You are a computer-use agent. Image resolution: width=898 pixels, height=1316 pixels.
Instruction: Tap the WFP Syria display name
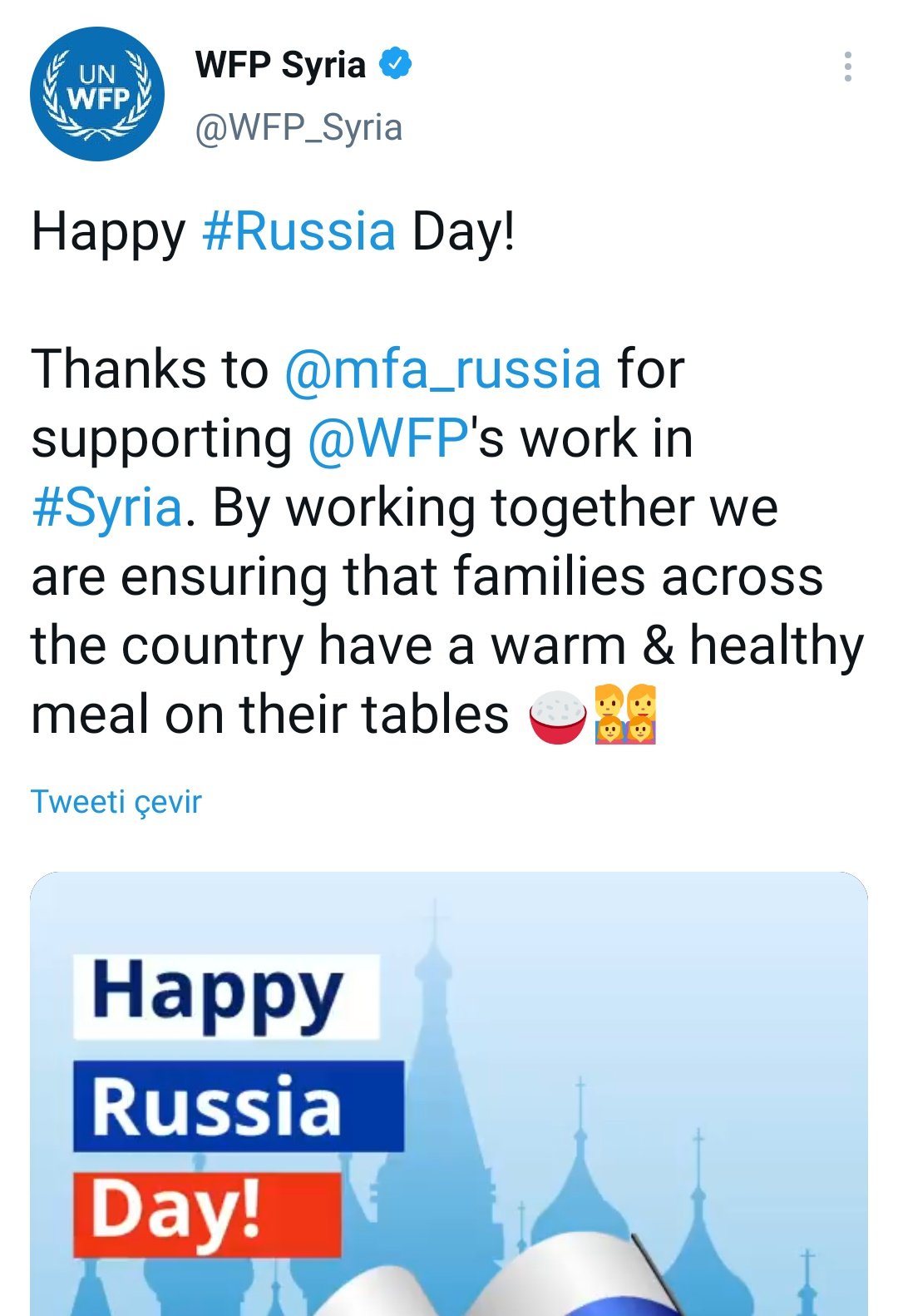[x=280, y=65]
